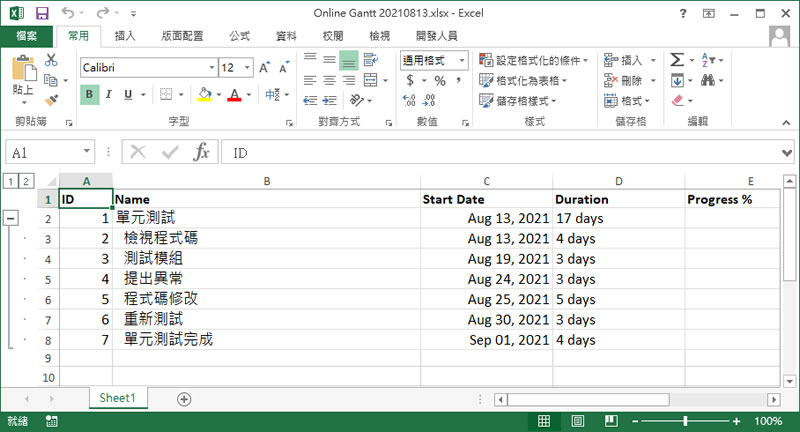The image size is (800, 432).
Task: Open Name Box A1 dropdown arrow
Action: pos(87,151)
